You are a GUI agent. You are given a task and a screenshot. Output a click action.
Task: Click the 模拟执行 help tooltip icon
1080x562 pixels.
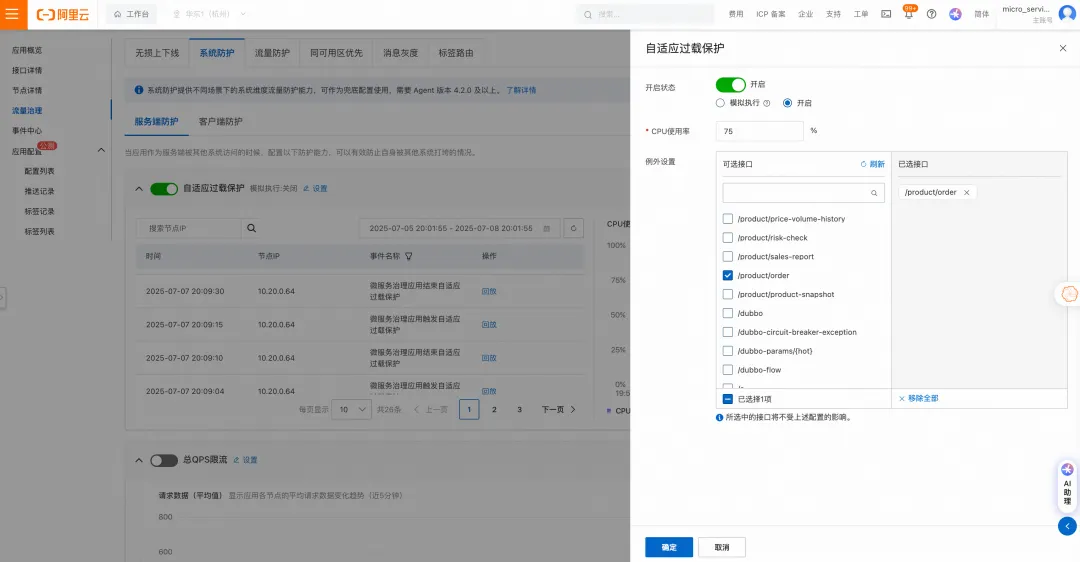click(767, 103)
